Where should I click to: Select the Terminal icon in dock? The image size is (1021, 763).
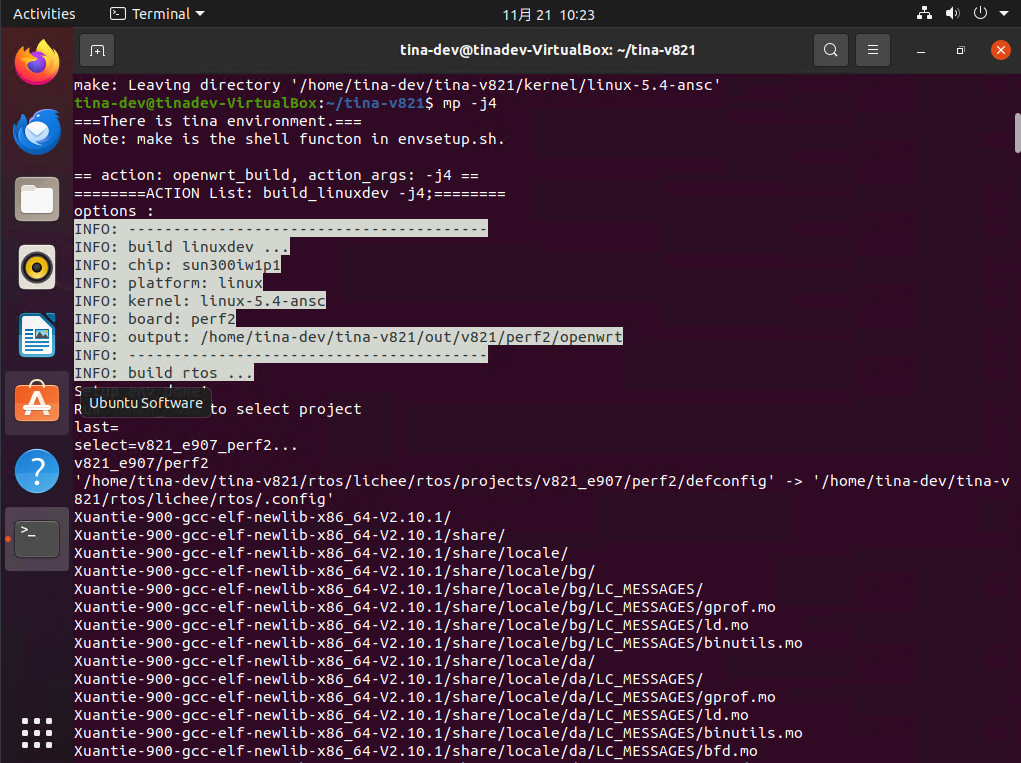[x=37, y=539]
